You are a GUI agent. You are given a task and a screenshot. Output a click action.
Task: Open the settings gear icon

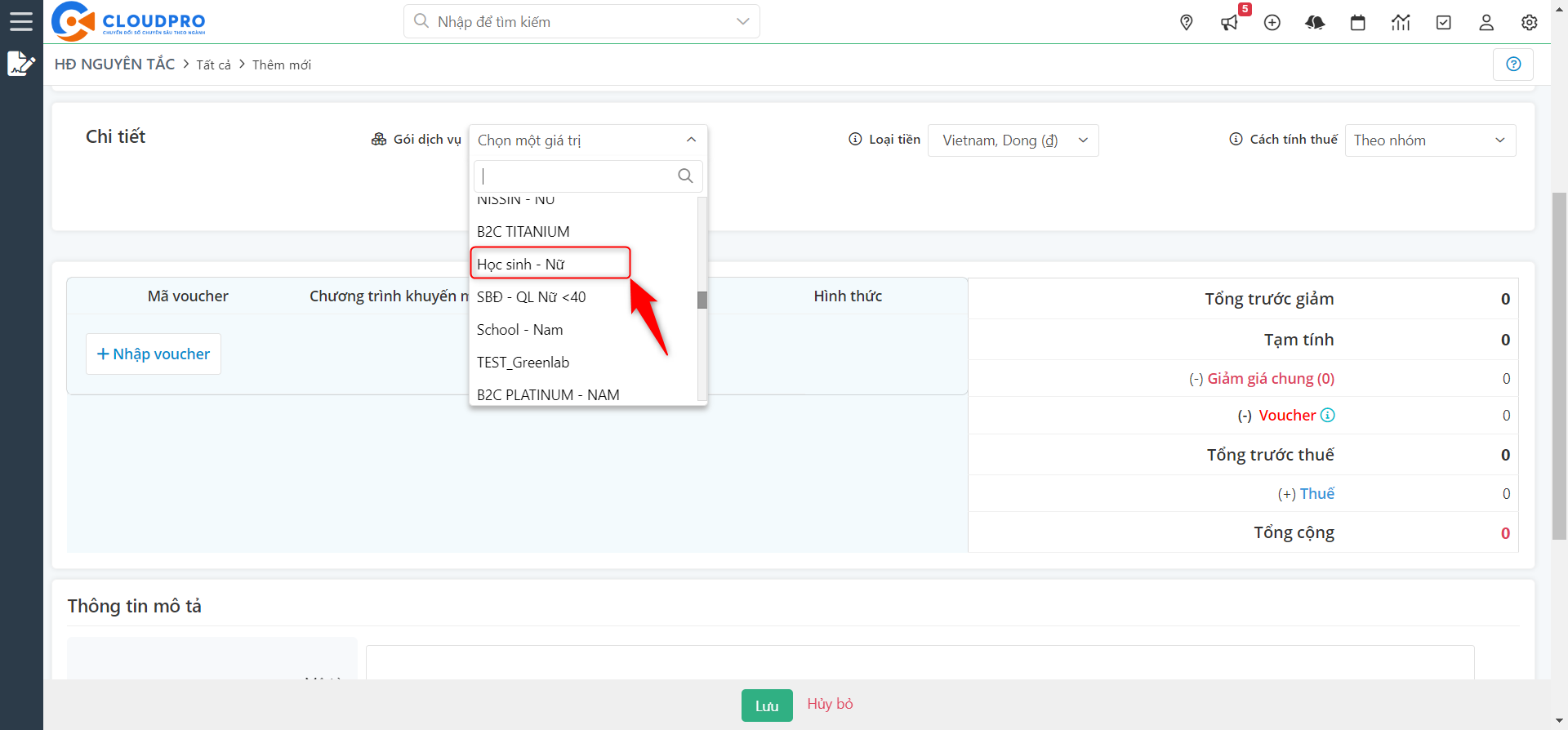[1530, 22]
